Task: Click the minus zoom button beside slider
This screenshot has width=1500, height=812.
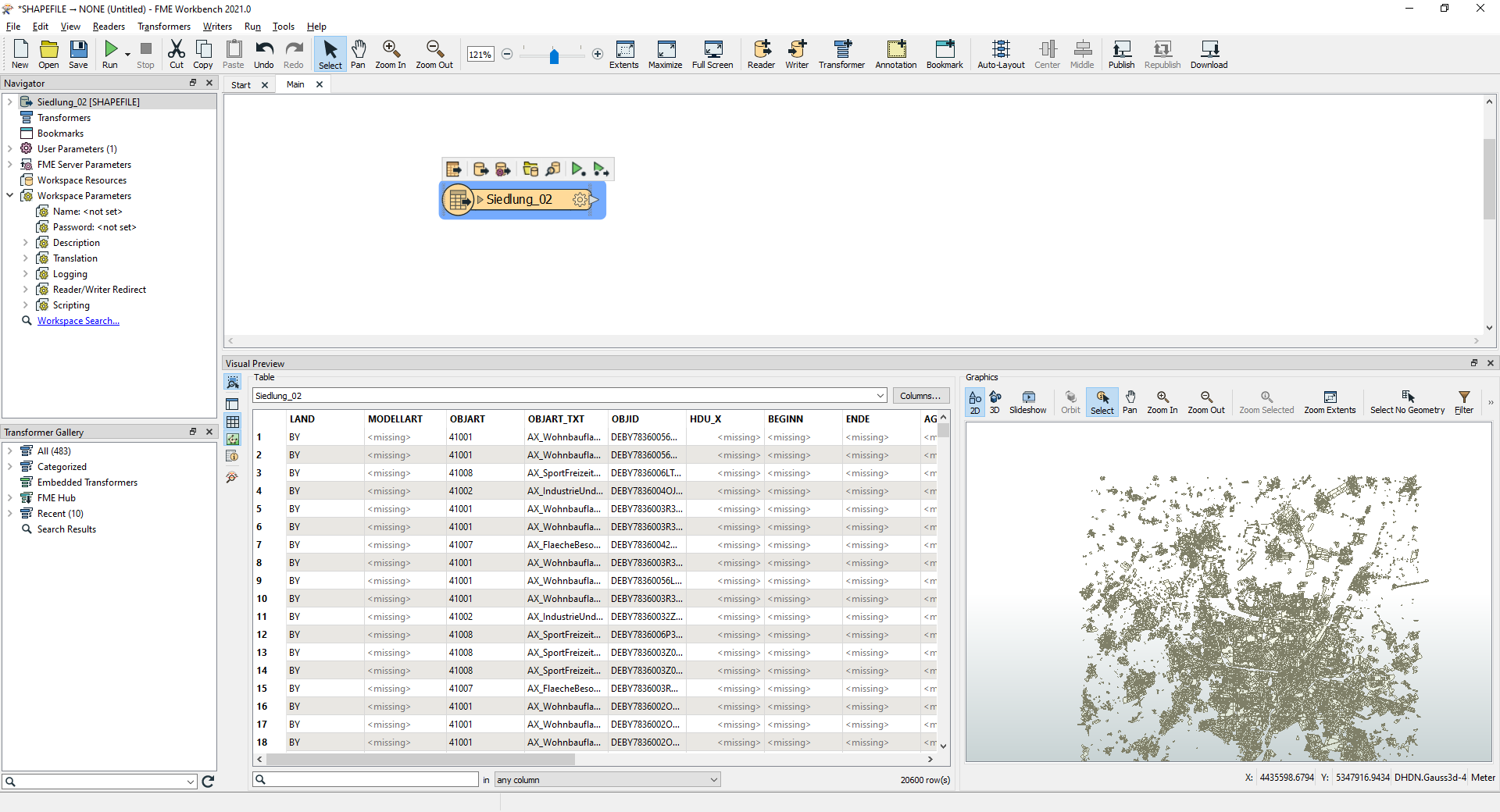Action: (507, 54)
